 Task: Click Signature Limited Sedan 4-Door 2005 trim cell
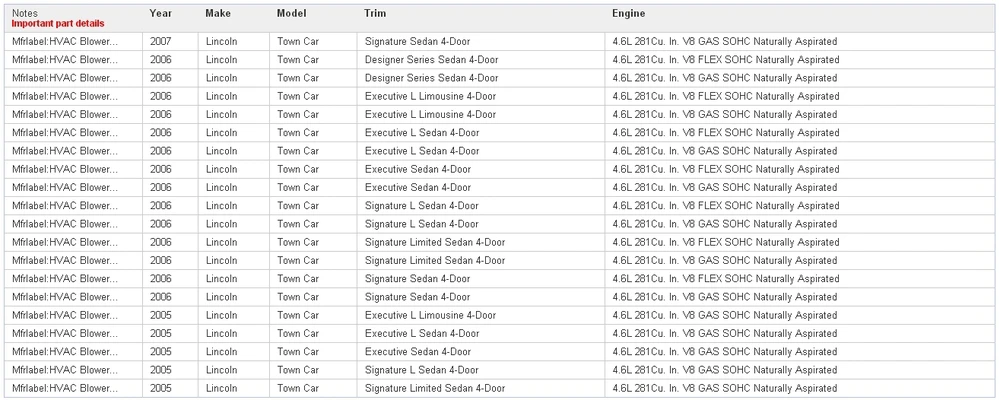435,388
